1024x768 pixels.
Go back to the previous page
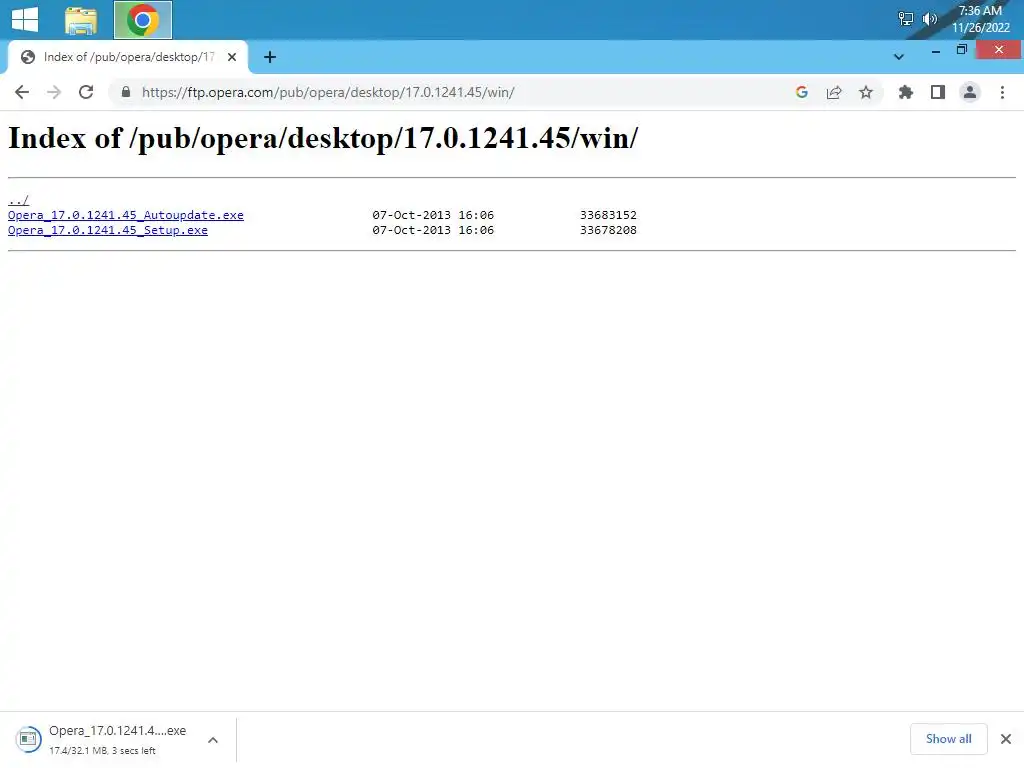click(22, 92)
